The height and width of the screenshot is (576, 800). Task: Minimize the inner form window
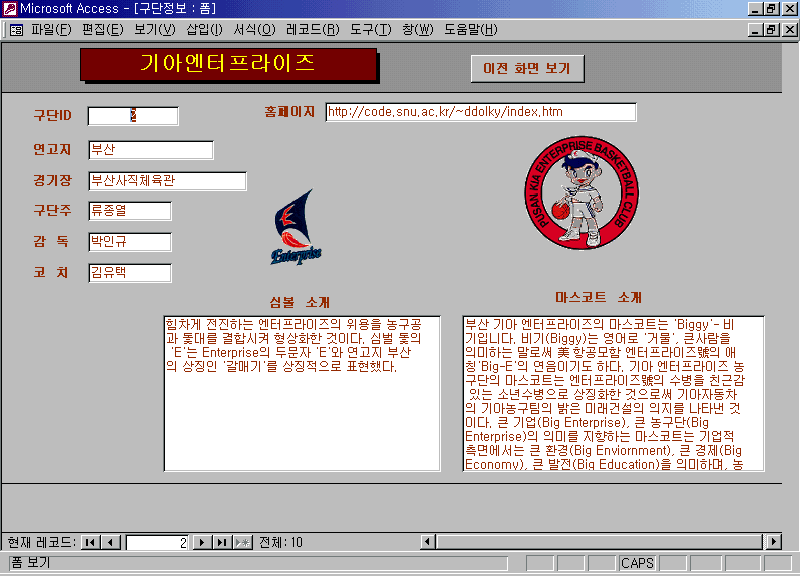[756, 30]
